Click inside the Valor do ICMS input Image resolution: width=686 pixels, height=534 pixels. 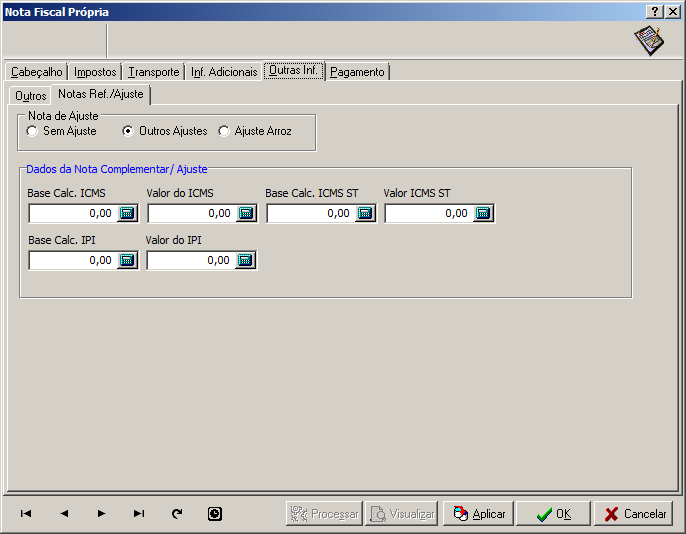191,213
